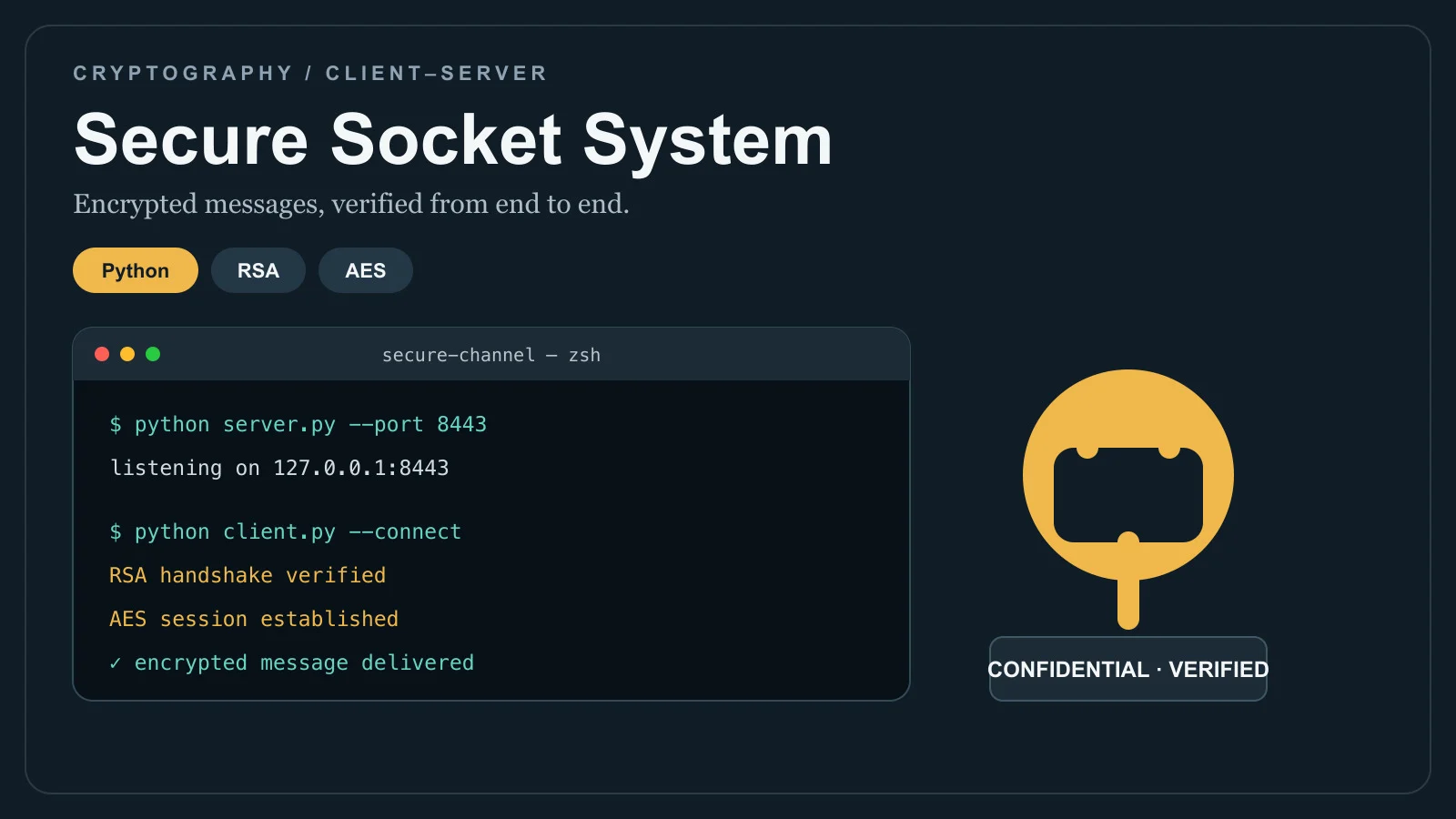This screenshot has height=819, width=1456.
Task: Click the line 'listening on 127.0.0.1:8443'
Action: pyautogui.click(x=279, y=468)
